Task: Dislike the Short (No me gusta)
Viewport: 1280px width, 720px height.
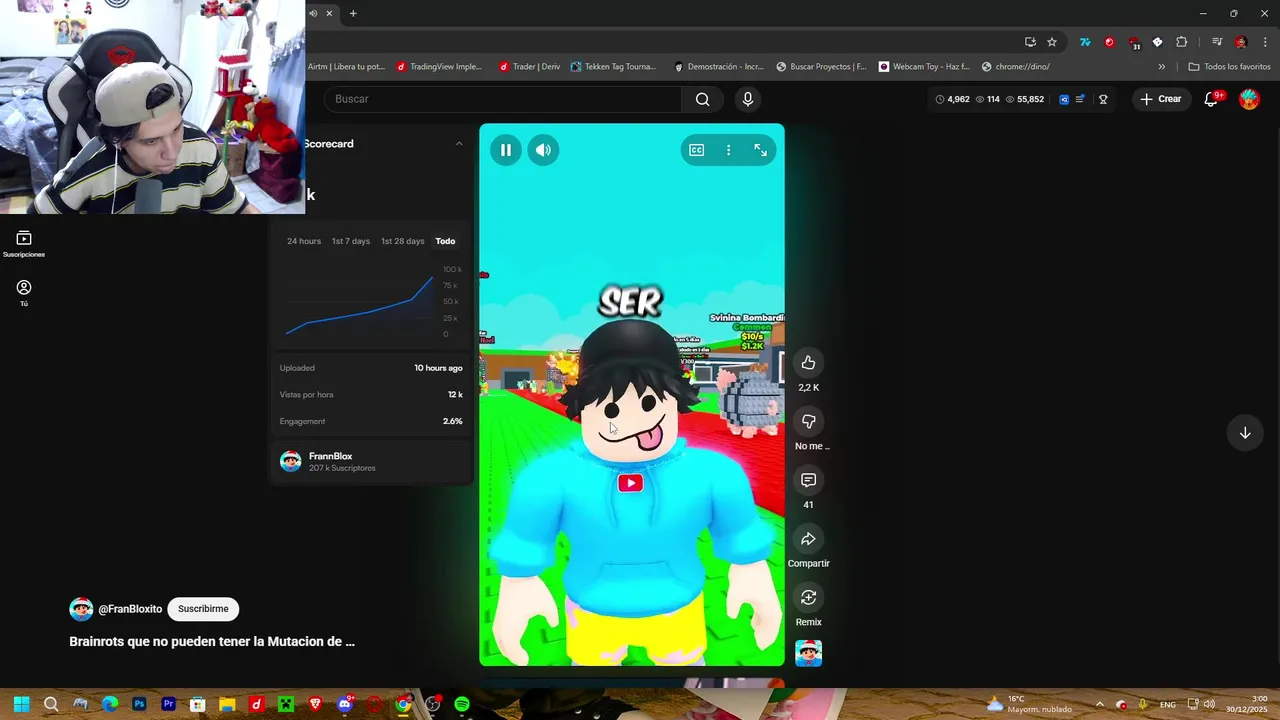Action: coord(808,421)
